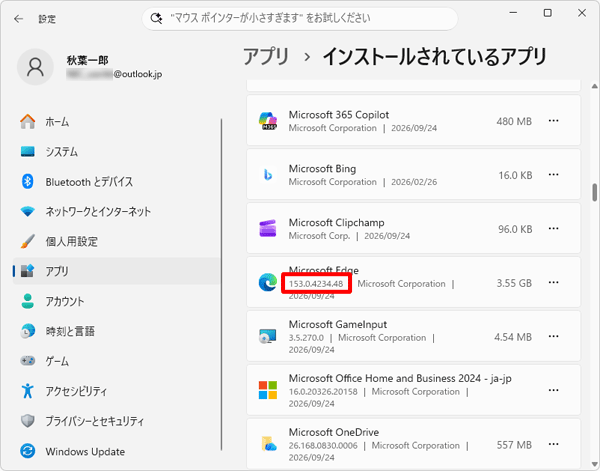Click the Apps icon in sidebar
The width and height of the screenshot is (600, 471).
pyautogui.click(x=28, y=271)
